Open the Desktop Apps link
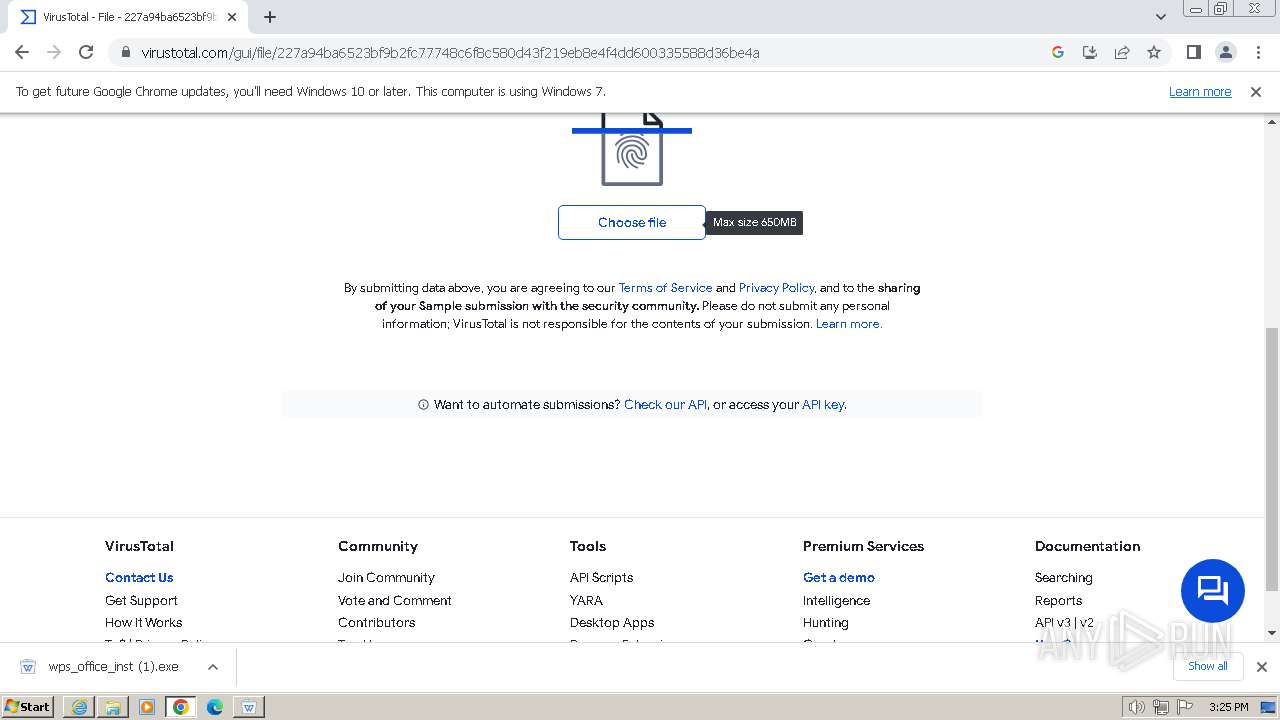The width and height of the screenshot is (1280, 720). click(x=612, y=623)
